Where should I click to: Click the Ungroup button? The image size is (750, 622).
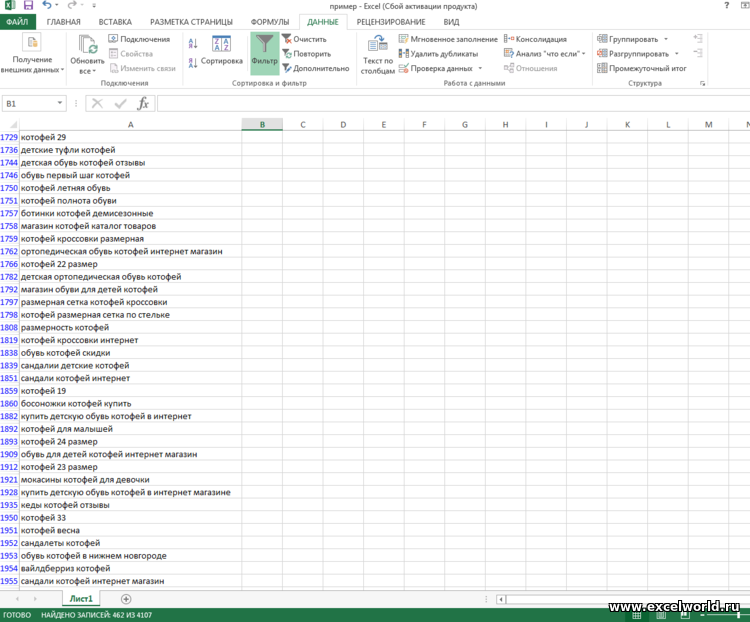click(633, 54)
